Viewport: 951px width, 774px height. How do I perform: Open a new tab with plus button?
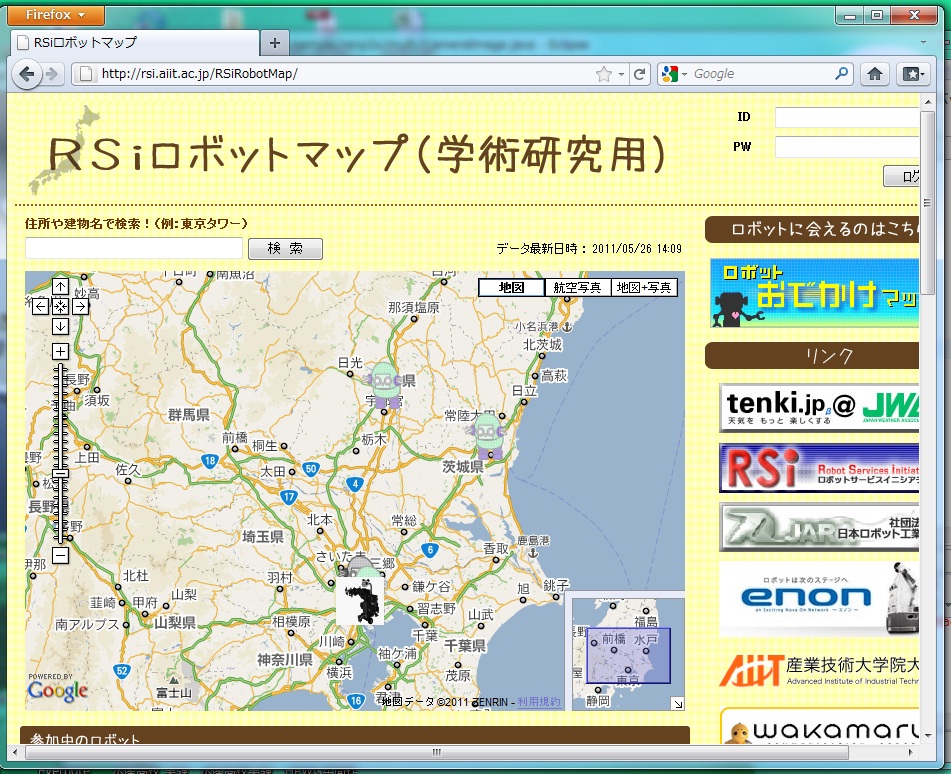click(x=275, y=43)
